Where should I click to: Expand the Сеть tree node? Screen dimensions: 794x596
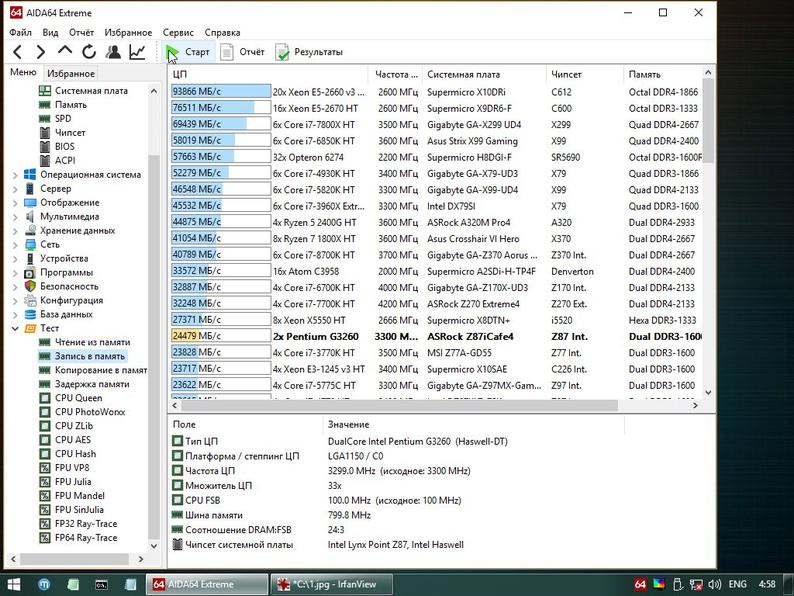(15, 245)
